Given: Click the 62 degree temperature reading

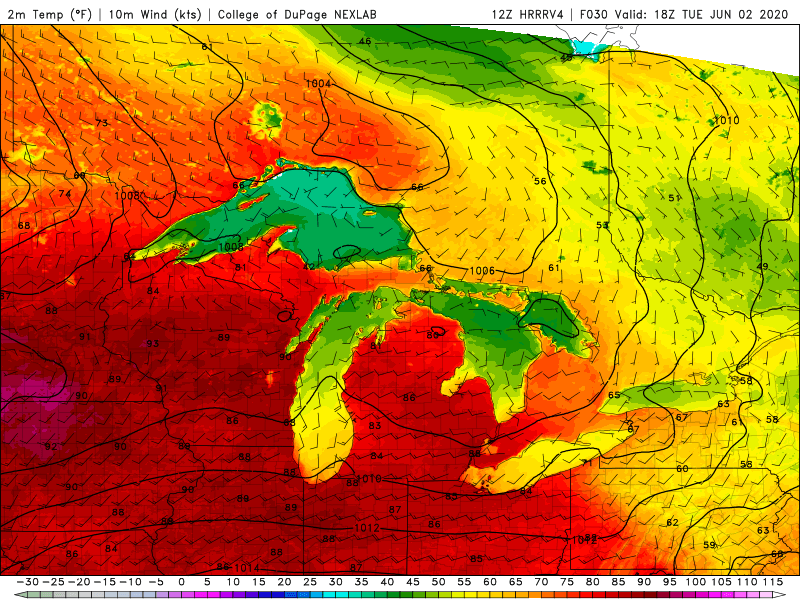Looking at the screenshot, I should [x=672, y=522].
